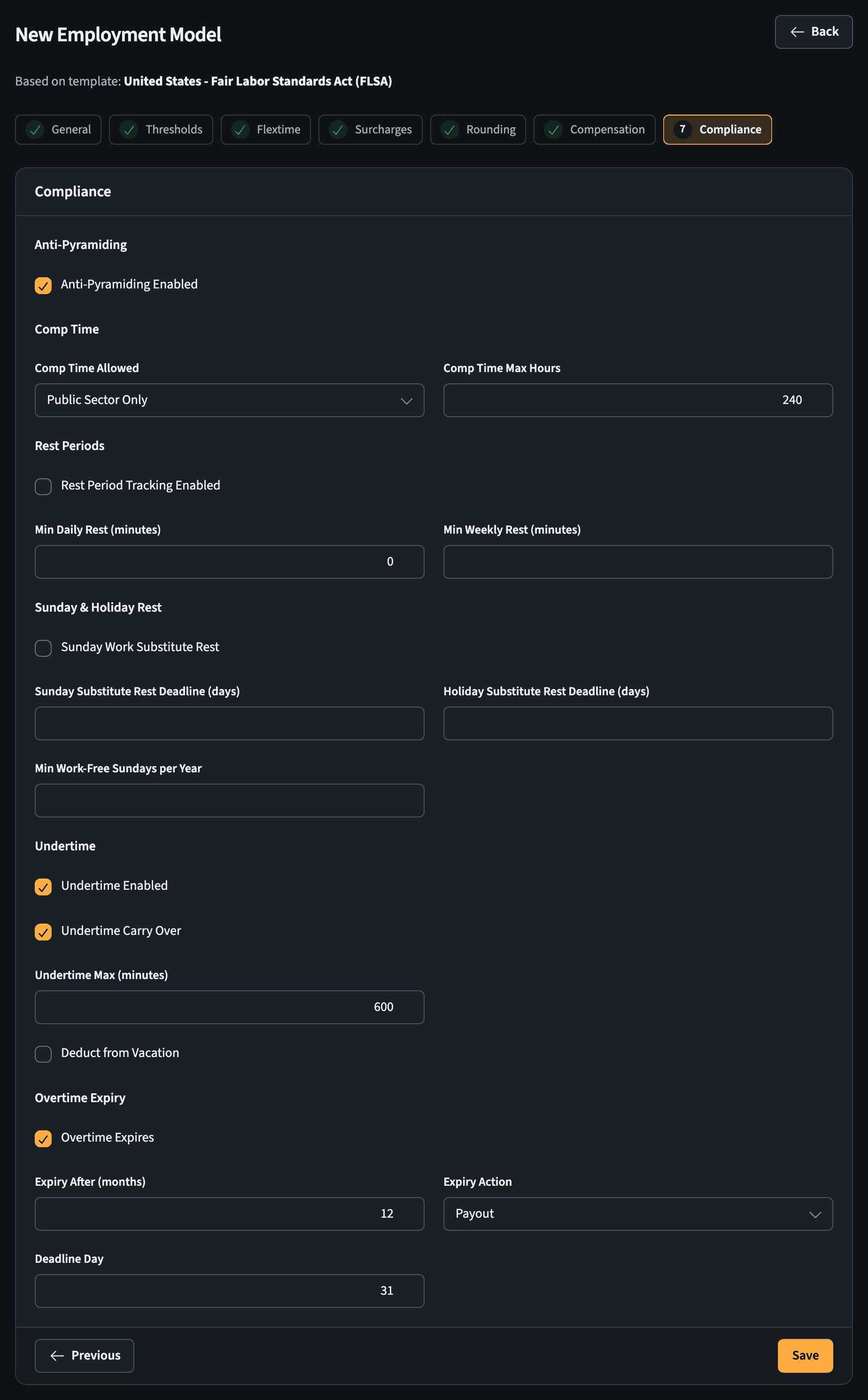Click Sunday Substitute Rest Deadline field

[x=229, y=723]
